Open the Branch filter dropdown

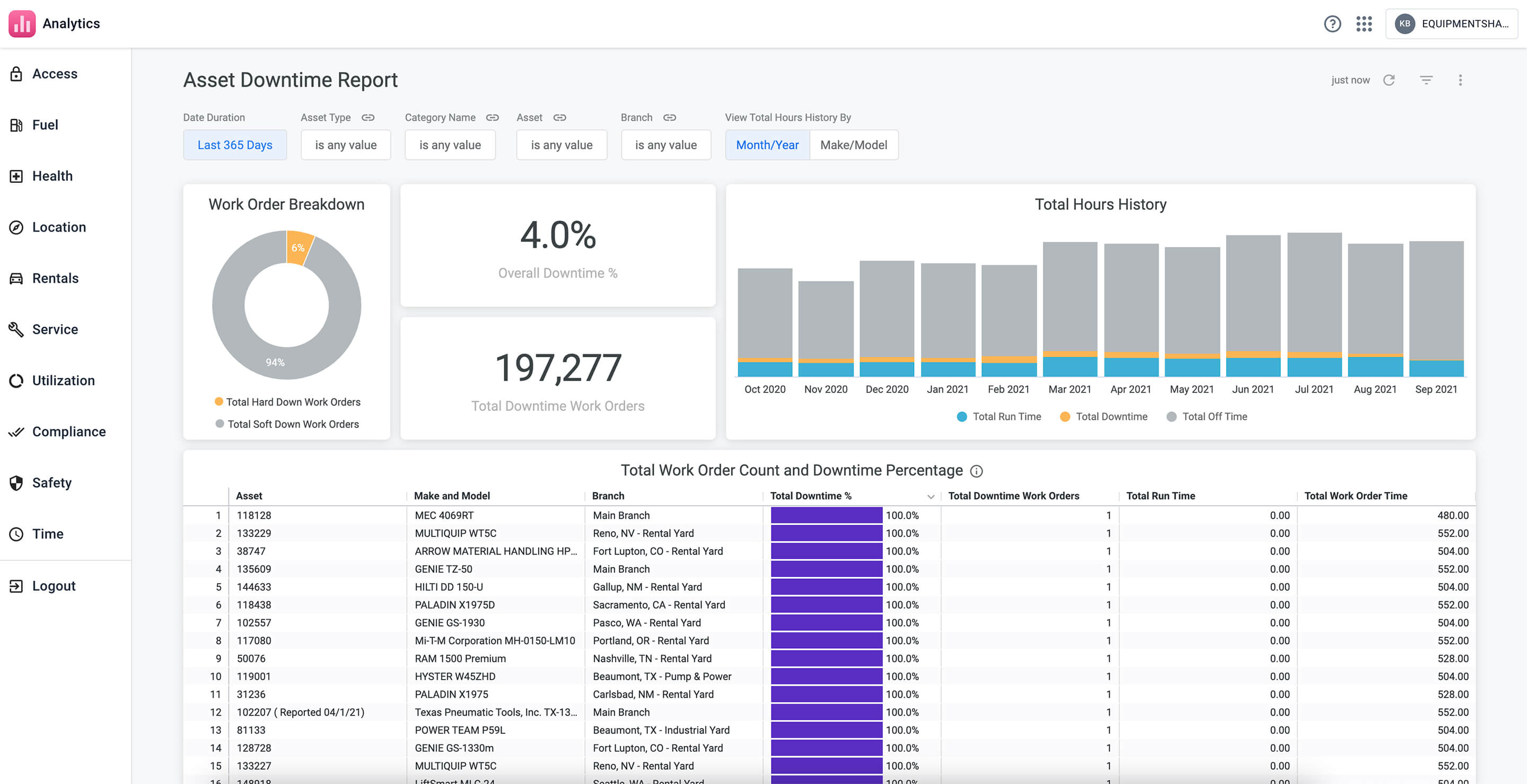666,145
